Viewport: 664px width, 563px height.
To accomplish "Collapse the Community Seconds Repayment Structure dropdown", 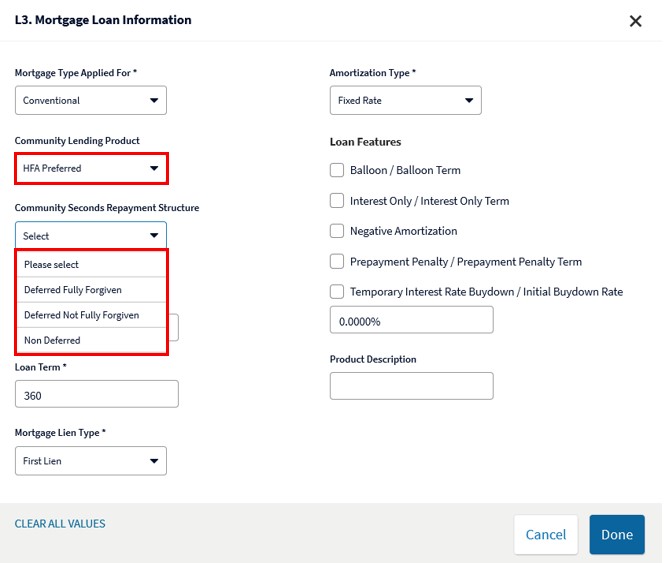I will (91, 236).
